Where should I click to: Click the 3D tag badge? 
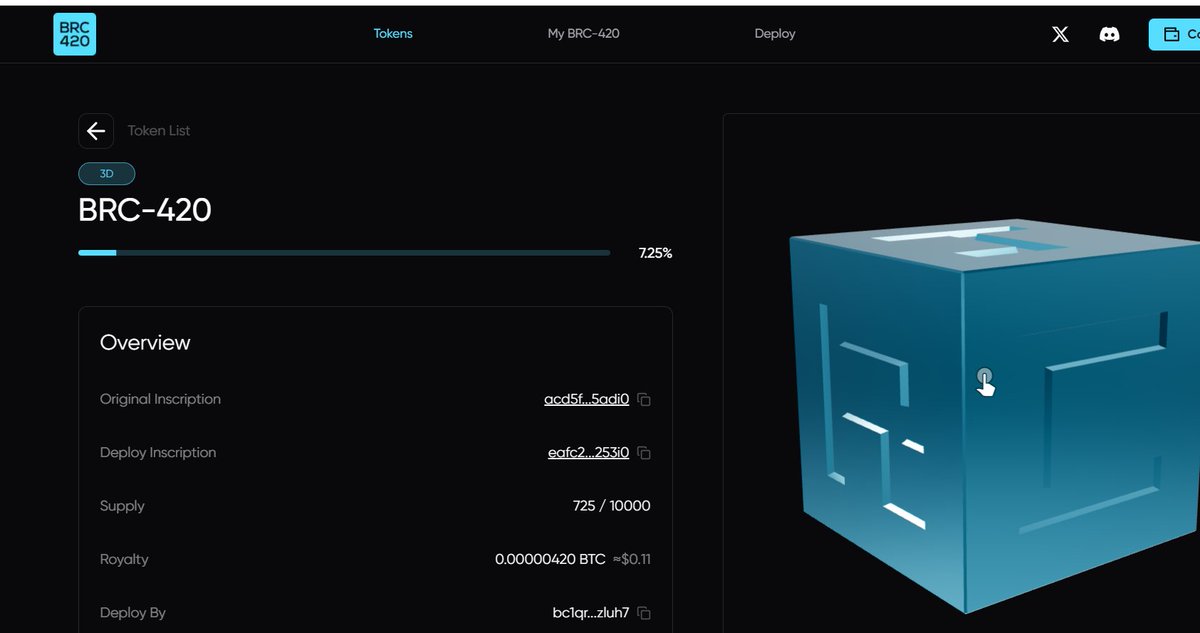[107, 174]
